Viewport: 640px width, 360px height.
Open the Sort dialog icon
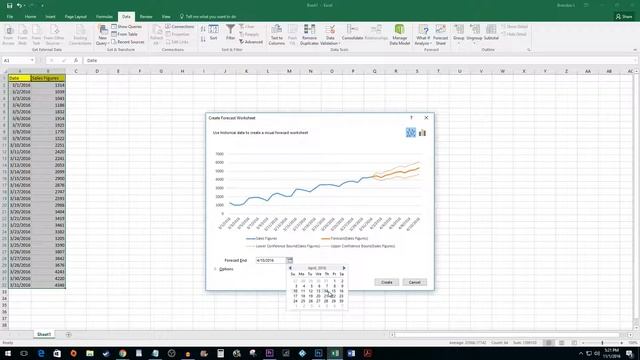(213, 32)
